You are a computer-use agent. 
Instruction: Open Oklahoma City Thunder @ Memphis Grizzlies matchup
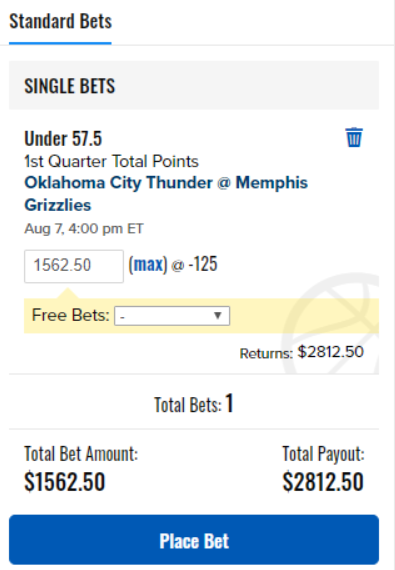(x=166, y=193)
